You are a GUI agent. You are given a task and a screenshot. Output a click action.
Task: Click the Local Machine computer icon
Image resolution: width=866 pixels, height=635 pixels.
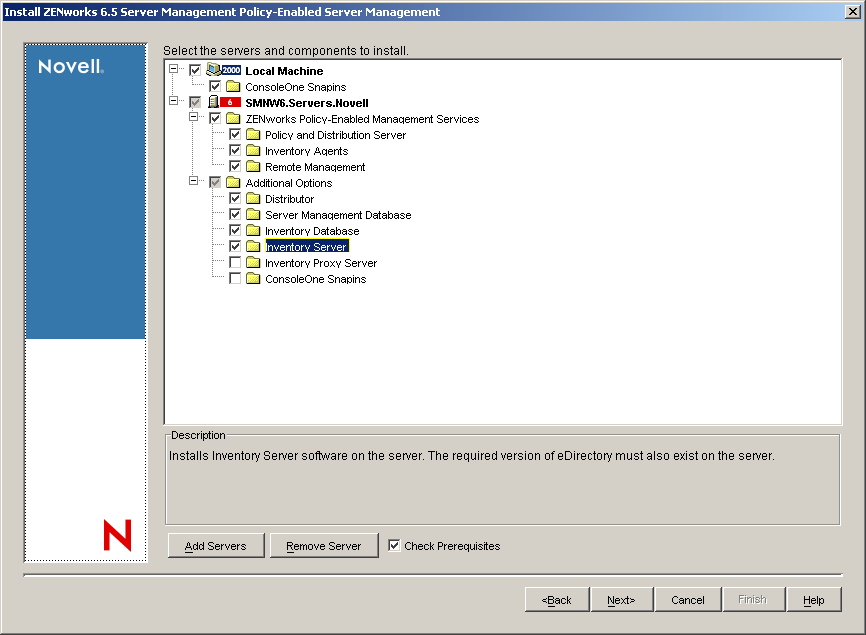tap(214, 70)
